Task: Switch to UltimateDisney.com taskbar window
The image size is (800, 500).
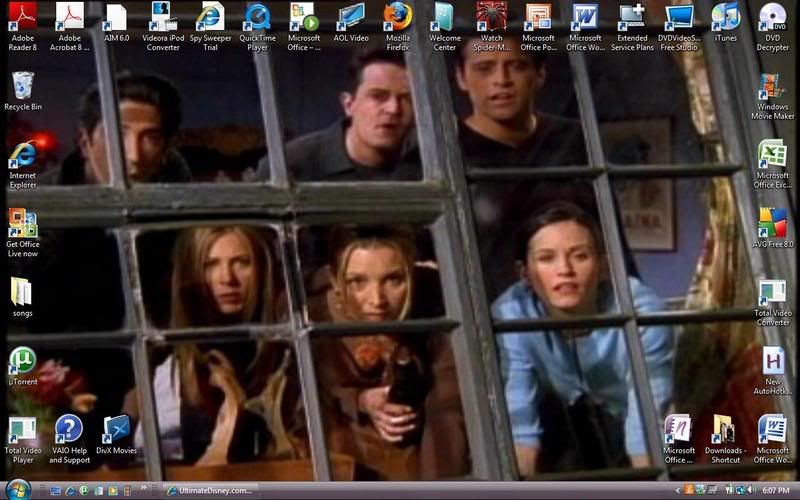Action: 210,490
